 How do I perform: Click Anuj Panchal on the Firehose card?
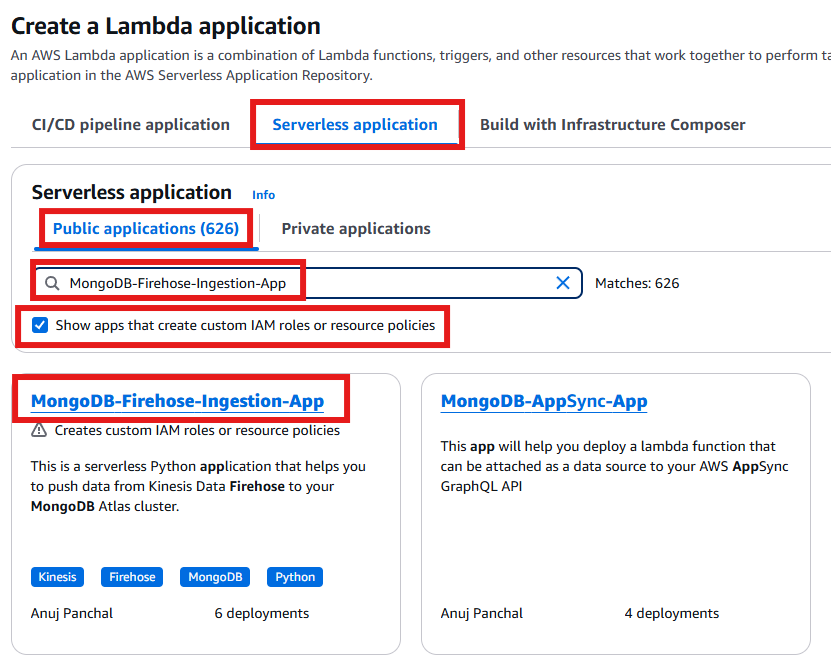click(x=71, y=613)
